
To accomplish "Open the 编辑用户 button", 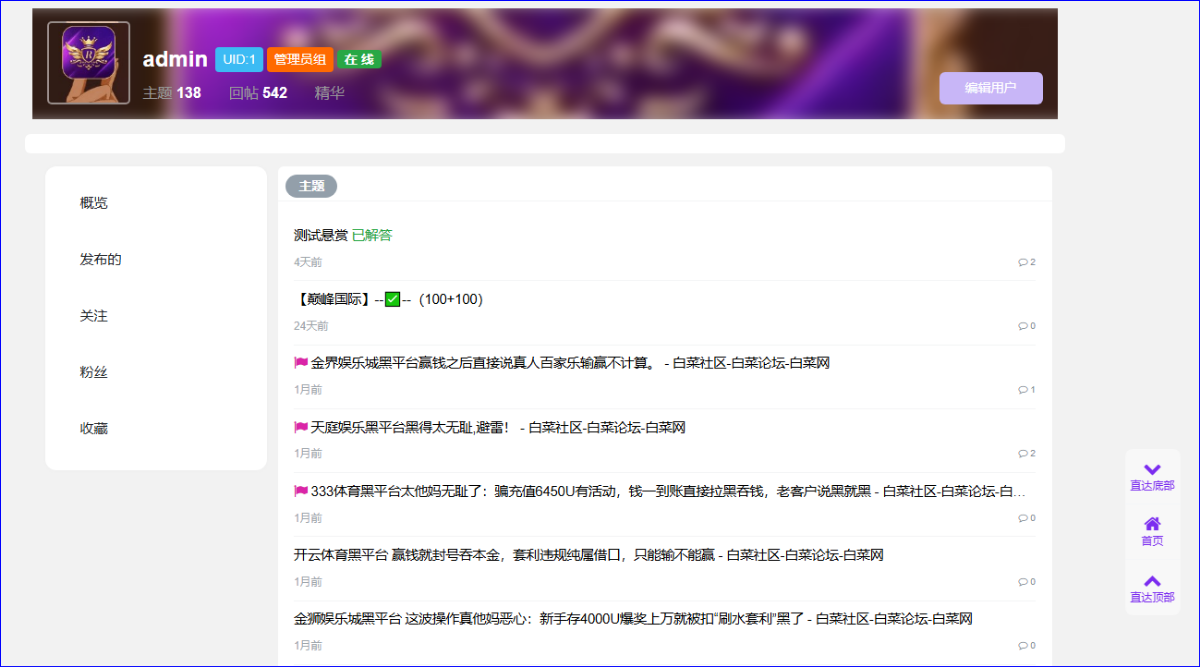I will pyautogui.click(x=991, y=88).
